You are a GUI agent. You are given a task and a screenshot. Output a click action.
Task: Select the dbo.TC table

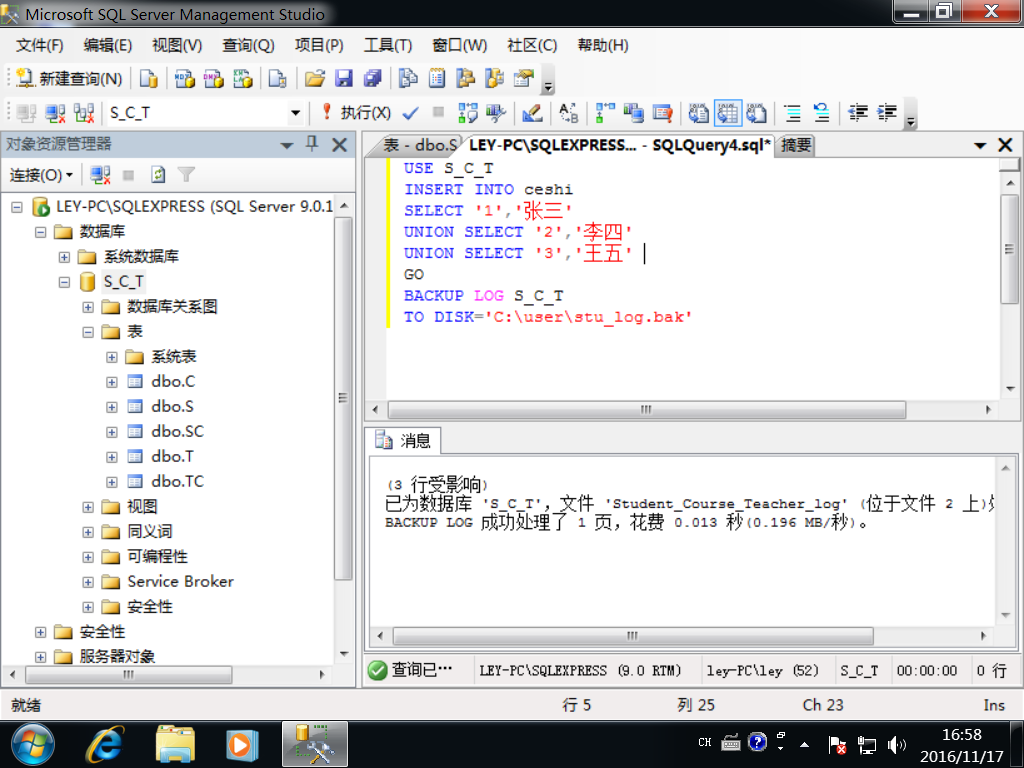pyautogui.click(x=177, y=482)
